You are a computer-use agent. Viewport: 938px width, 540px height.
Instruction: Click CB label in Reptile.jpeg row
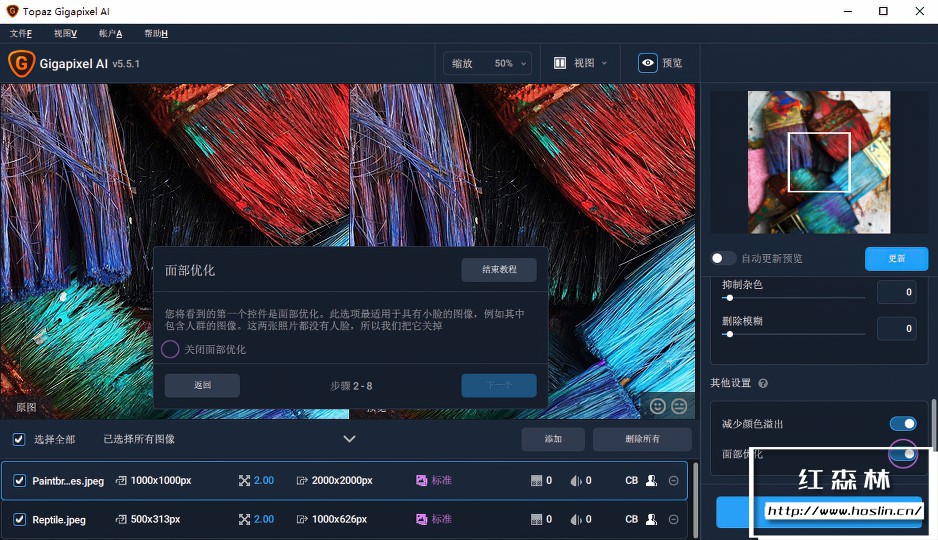(x=632, y=519)
